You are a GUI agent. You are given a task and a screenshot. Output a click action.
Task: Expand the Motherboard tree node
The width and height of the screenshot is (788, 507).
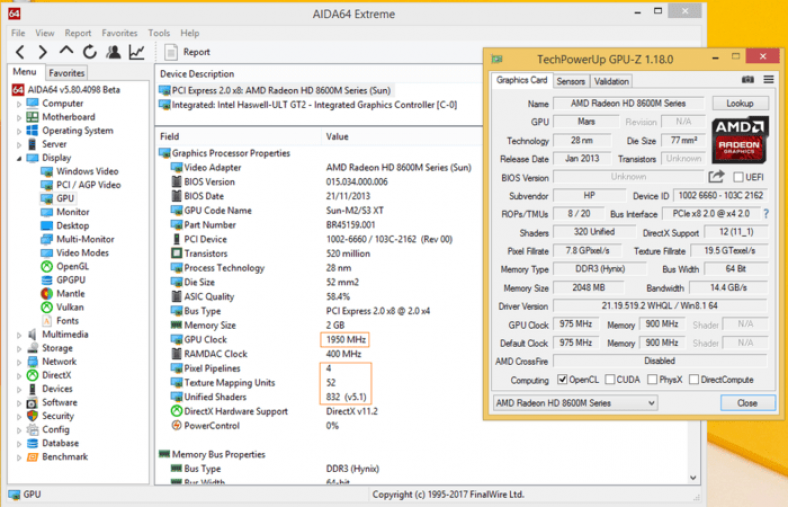19,118
